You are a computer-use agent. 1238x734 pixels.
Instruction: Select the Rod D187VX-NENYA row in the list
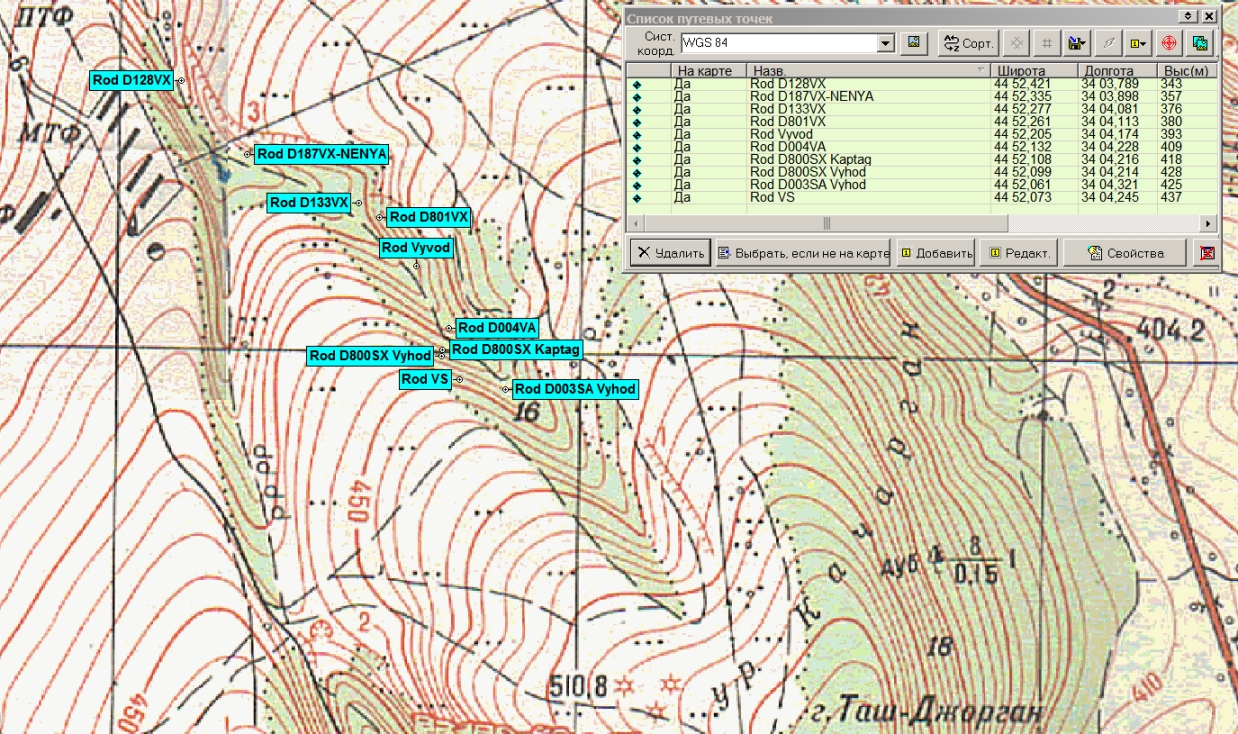[x=922, y=96]
